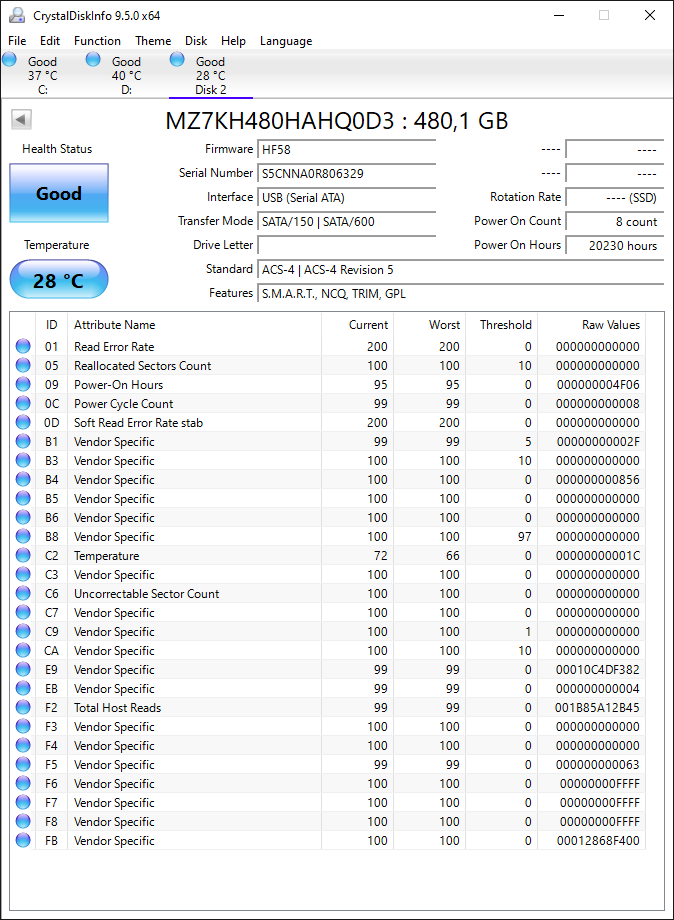This screenshot has height=920, width=674.
Task: Click the CrystalDiskInfo app icon in title bar
Action: click(x=17, y=15)
